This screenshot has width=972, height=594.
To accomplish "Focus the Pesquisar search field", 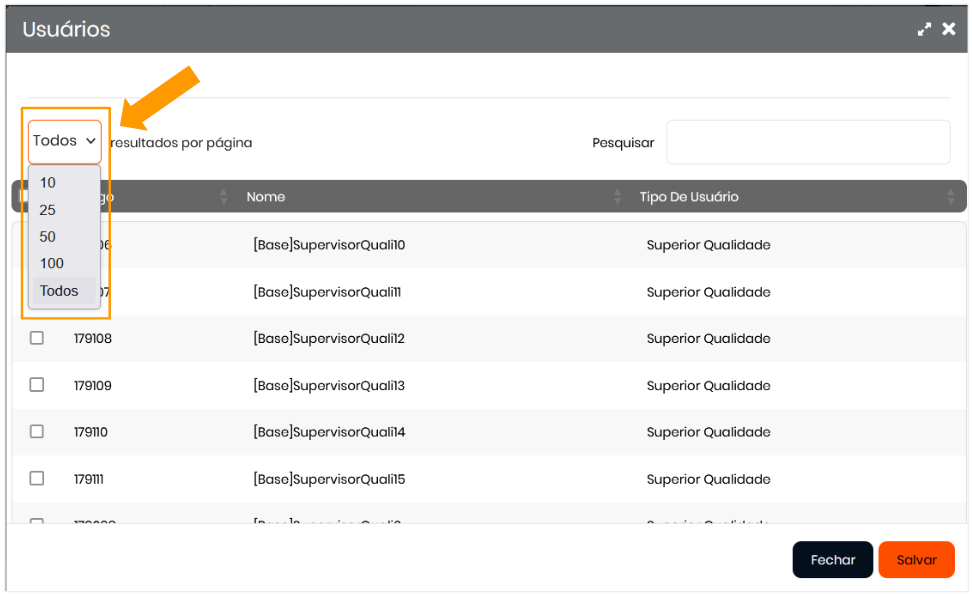I will (807, 142).
